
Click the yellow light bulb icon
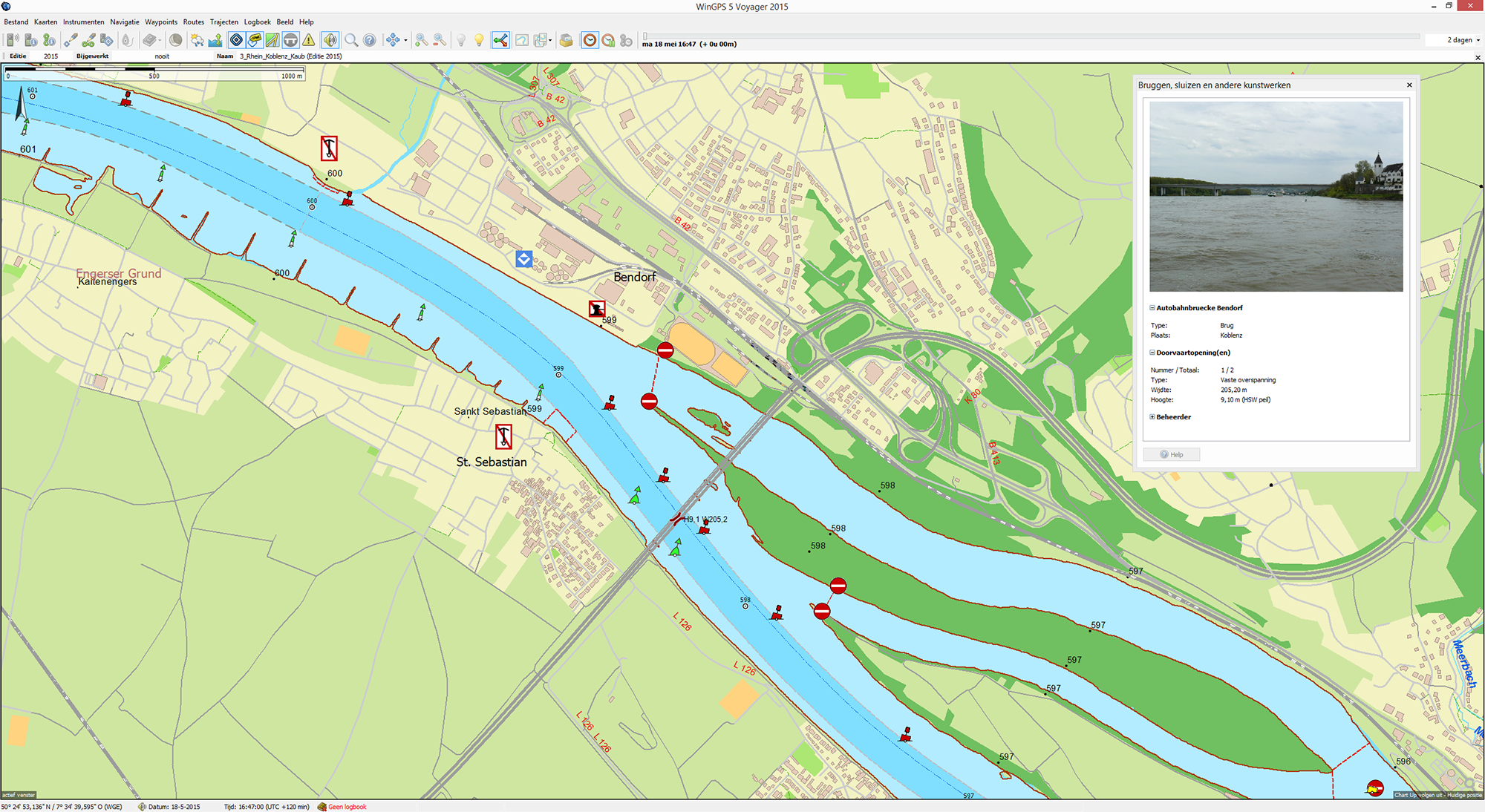[x=479, y=40]
